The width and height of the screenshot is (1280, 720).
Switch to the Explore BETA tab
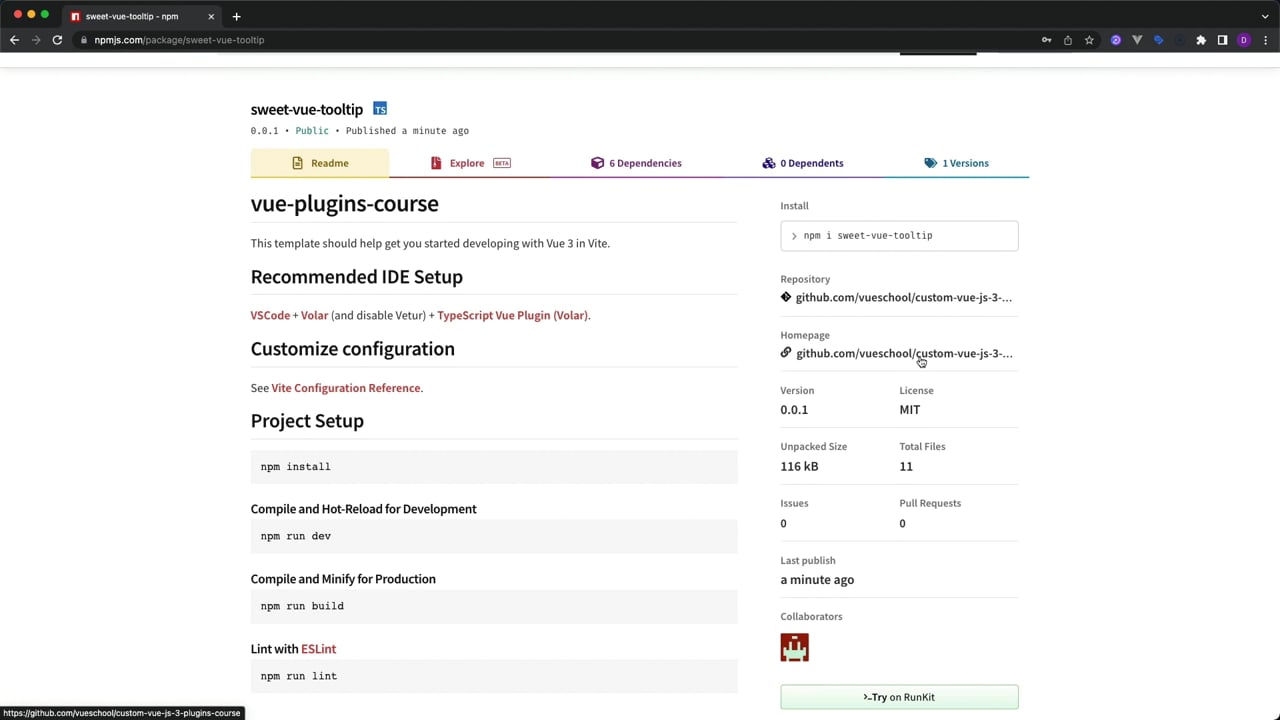pyautogui.click(x=470, y=163)
